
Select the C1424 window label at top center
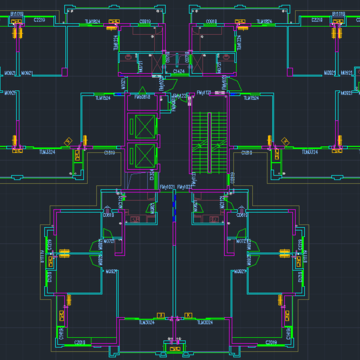(179, 71)
